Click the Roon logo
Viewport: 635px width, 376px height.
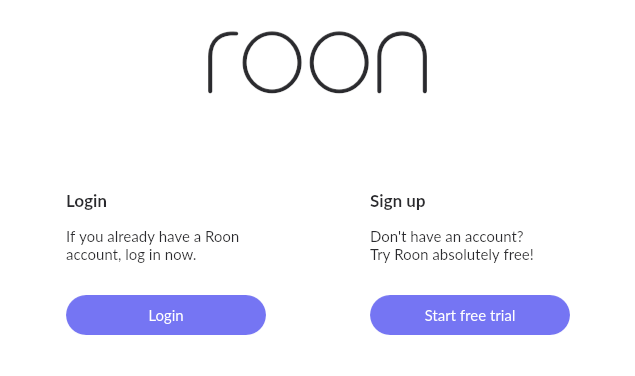tap(318, 62)
